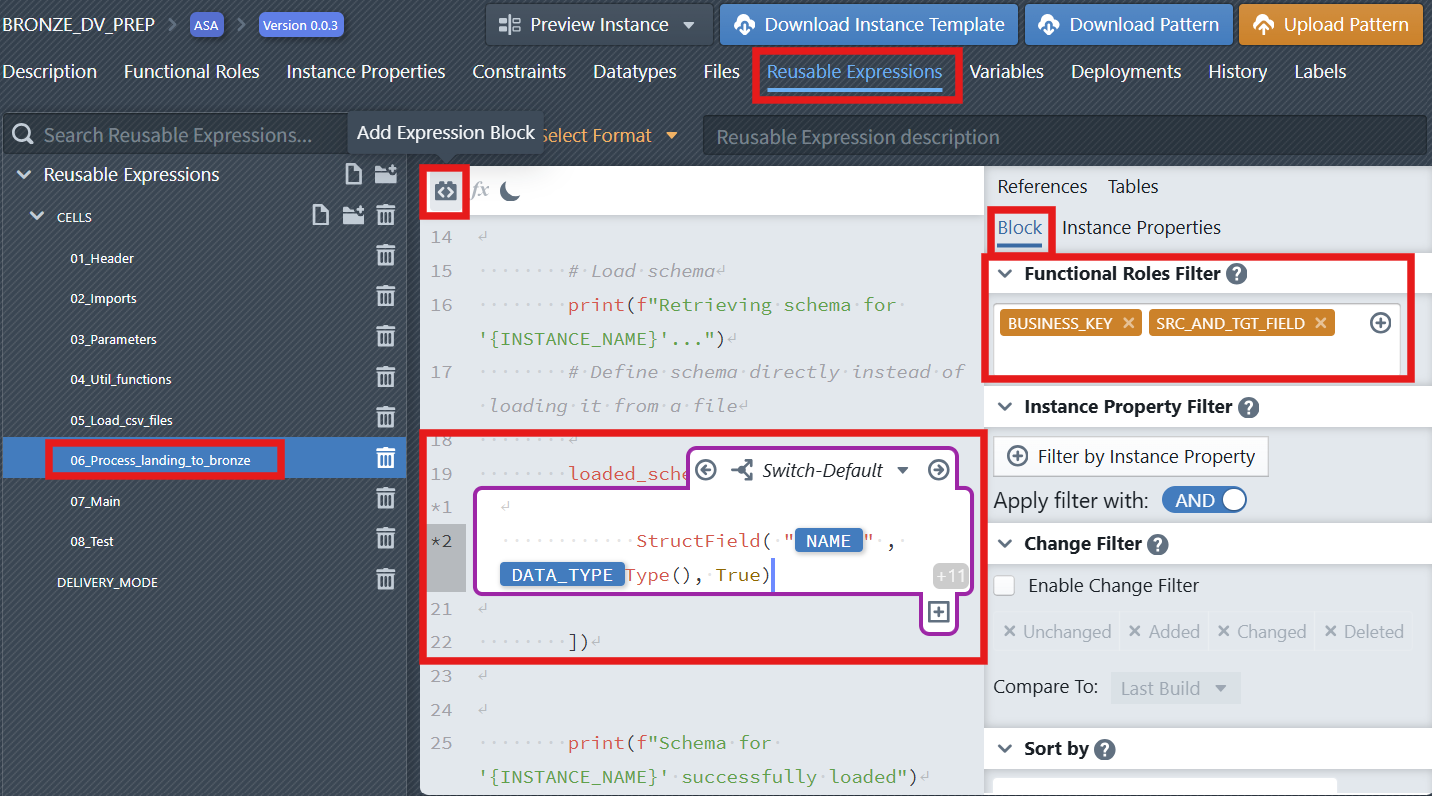Click the Add Expression Block icon
The height and width of the screenshot is (796, 1432).
click(x=445, y=190)
